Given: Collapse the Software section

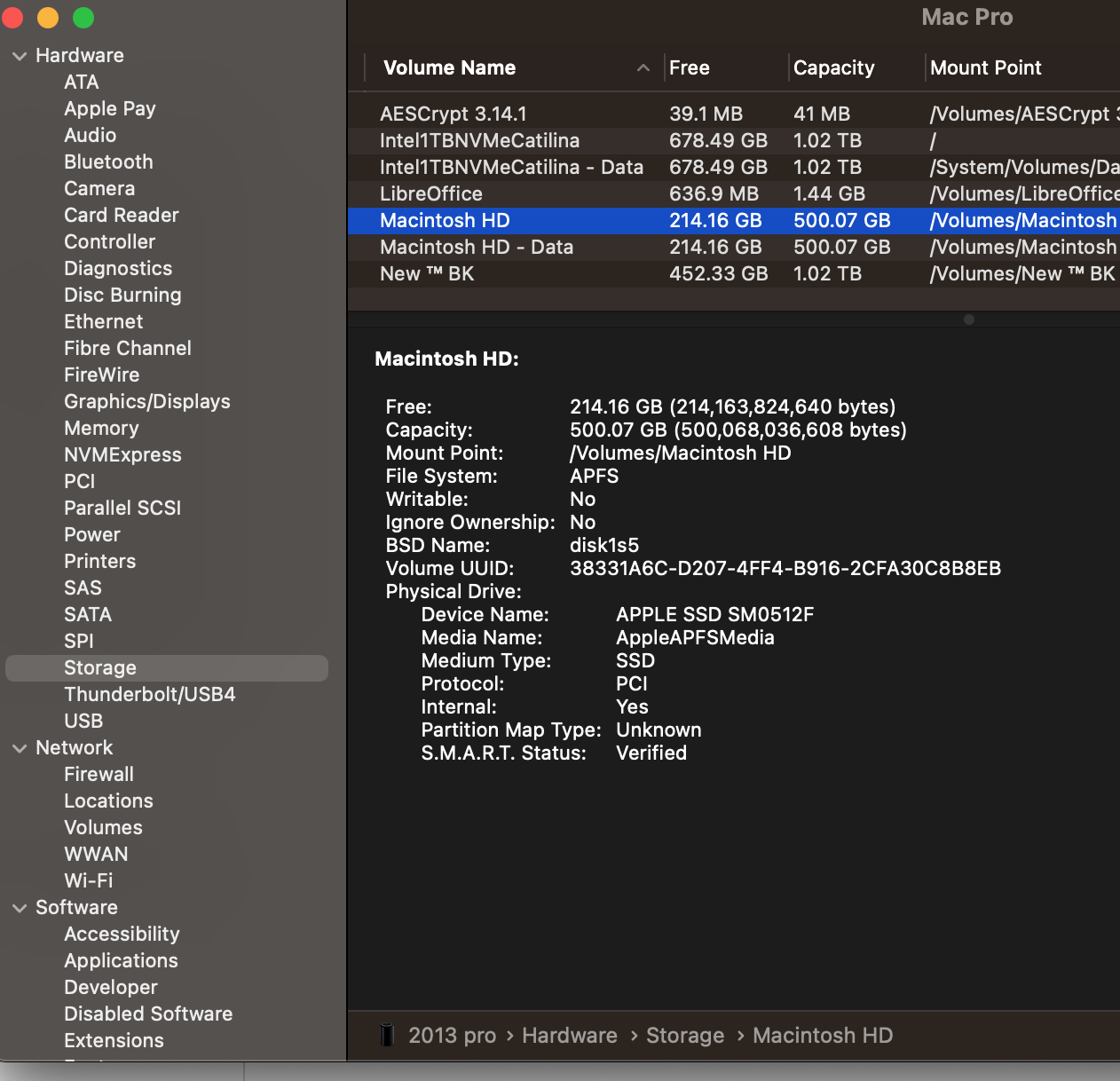Looking at the screenshot, I should (x=20, y=908).
